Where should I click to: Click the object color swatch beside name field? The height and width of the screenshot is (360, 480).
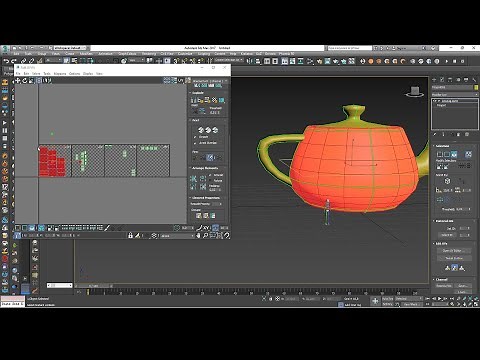[476, 87]
